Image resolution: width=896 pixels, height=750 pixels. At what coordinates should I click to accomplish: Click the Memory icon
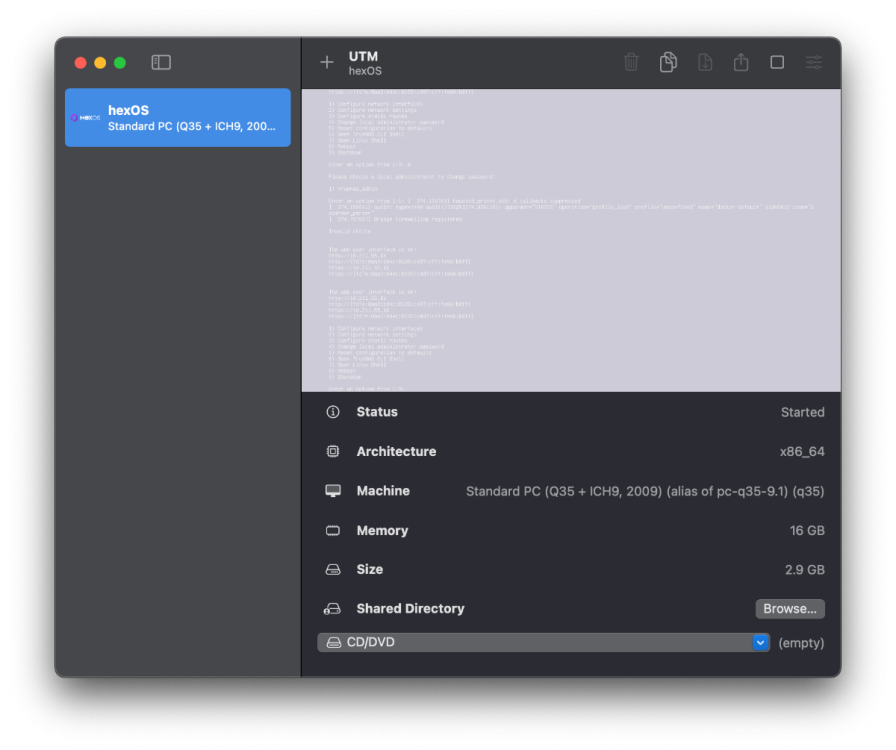coord(333,530)
